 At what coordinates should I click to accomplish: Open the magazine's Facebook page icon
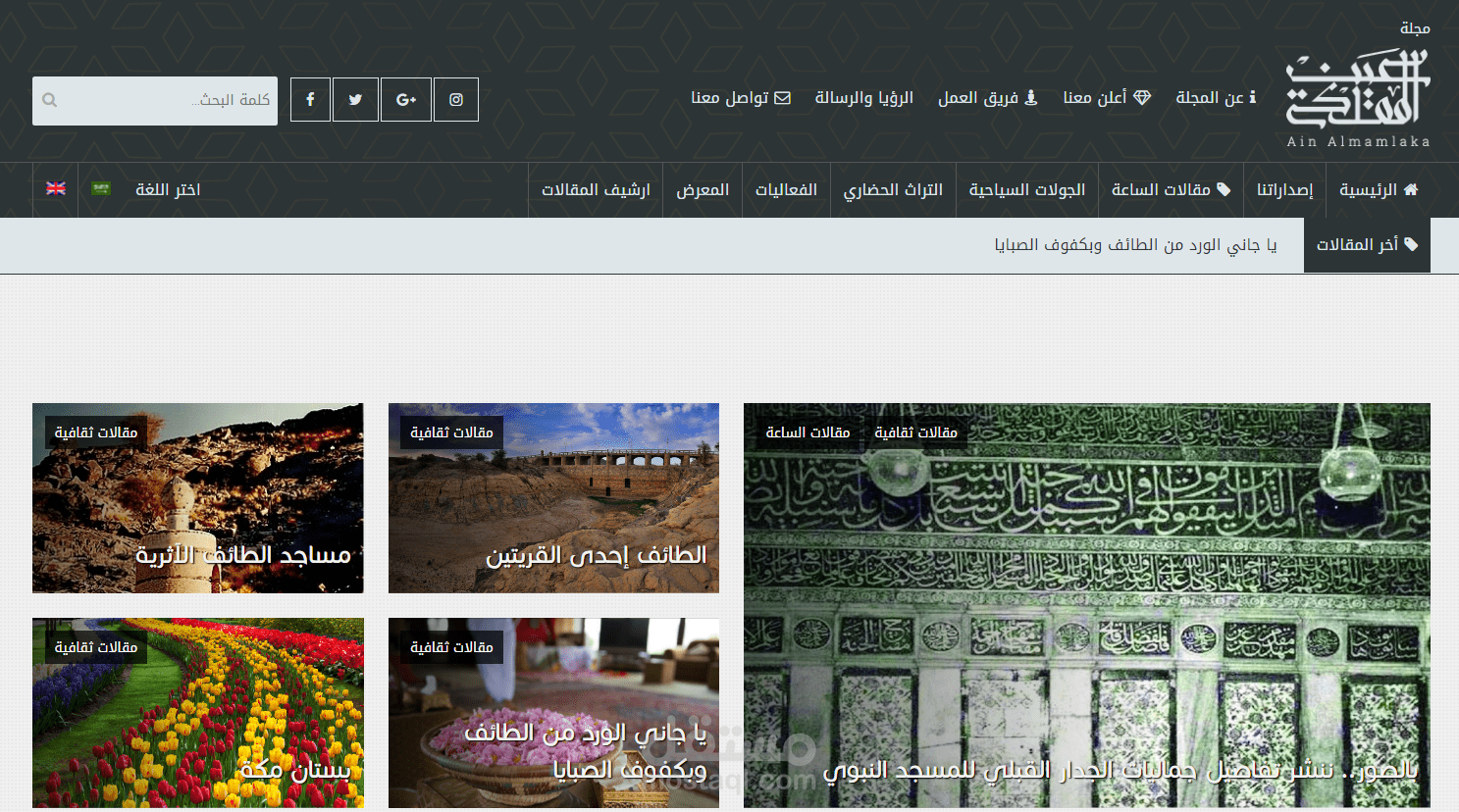(x=310, y=99)
